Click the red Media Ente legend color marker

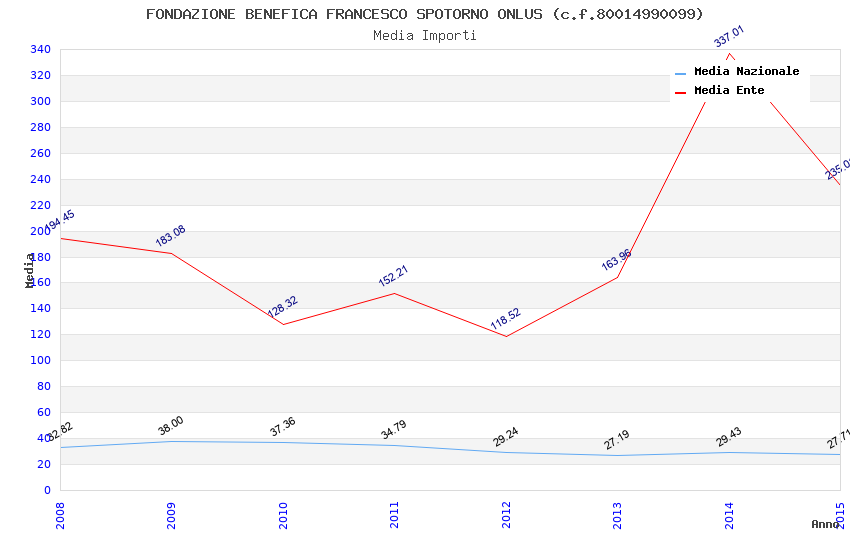pos(680,92)
